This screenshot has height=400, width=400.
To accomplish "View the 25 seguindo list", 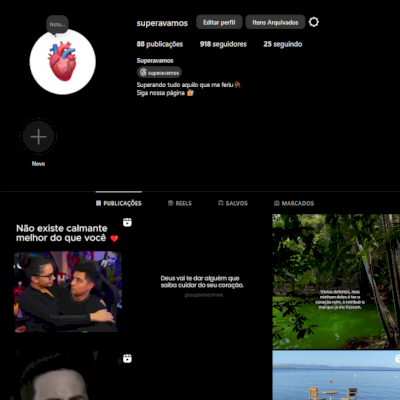I will (x=283, y=44).
